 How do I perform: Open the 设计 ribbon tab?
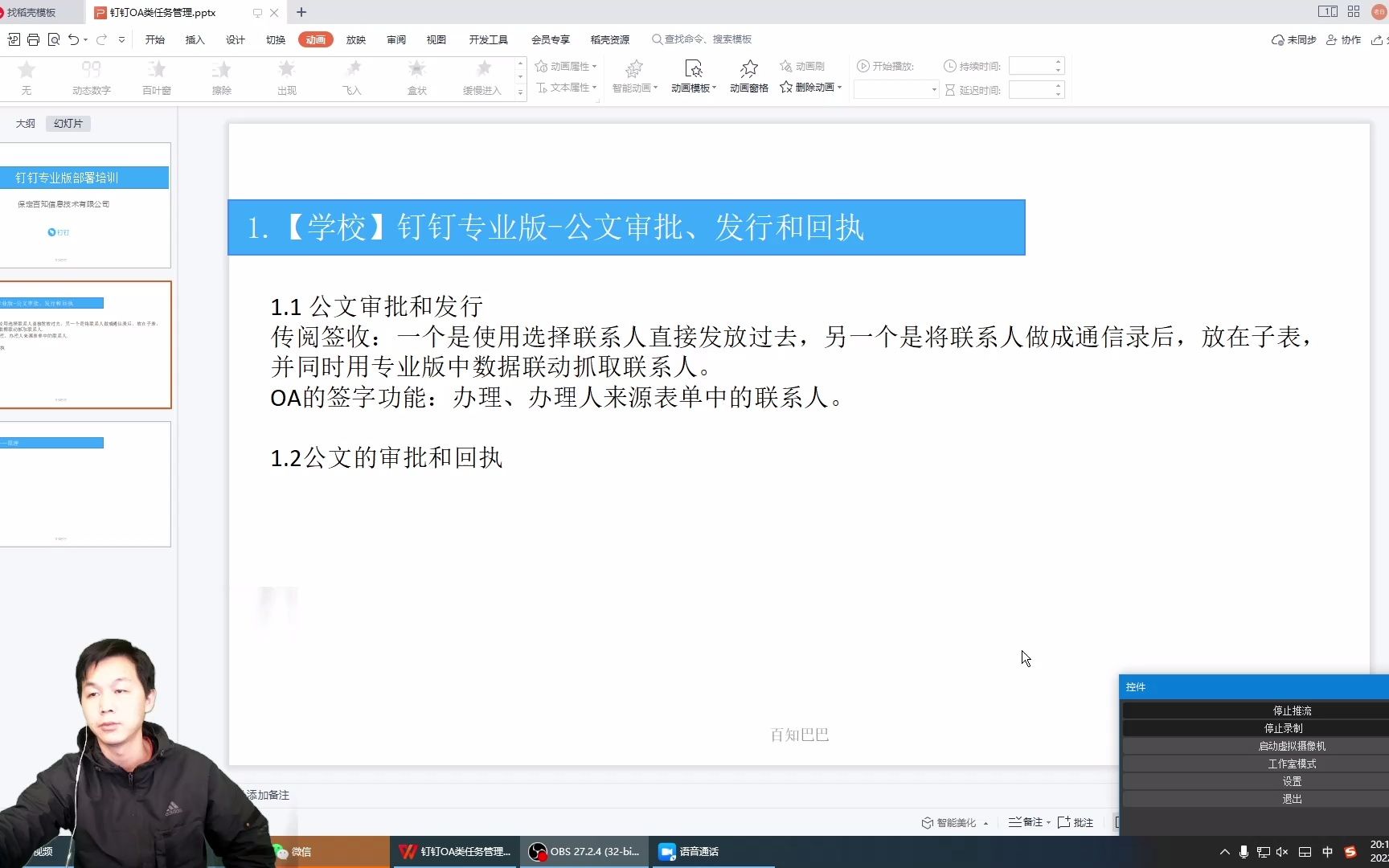click(236, 39)
